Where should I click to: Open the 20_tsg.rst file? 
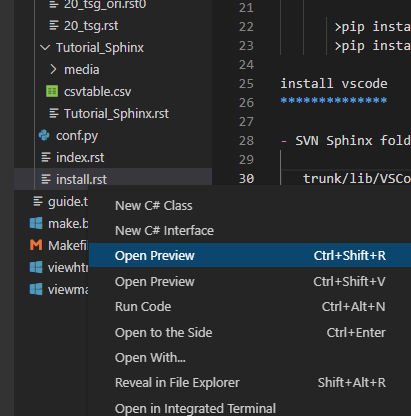point(91,26)
